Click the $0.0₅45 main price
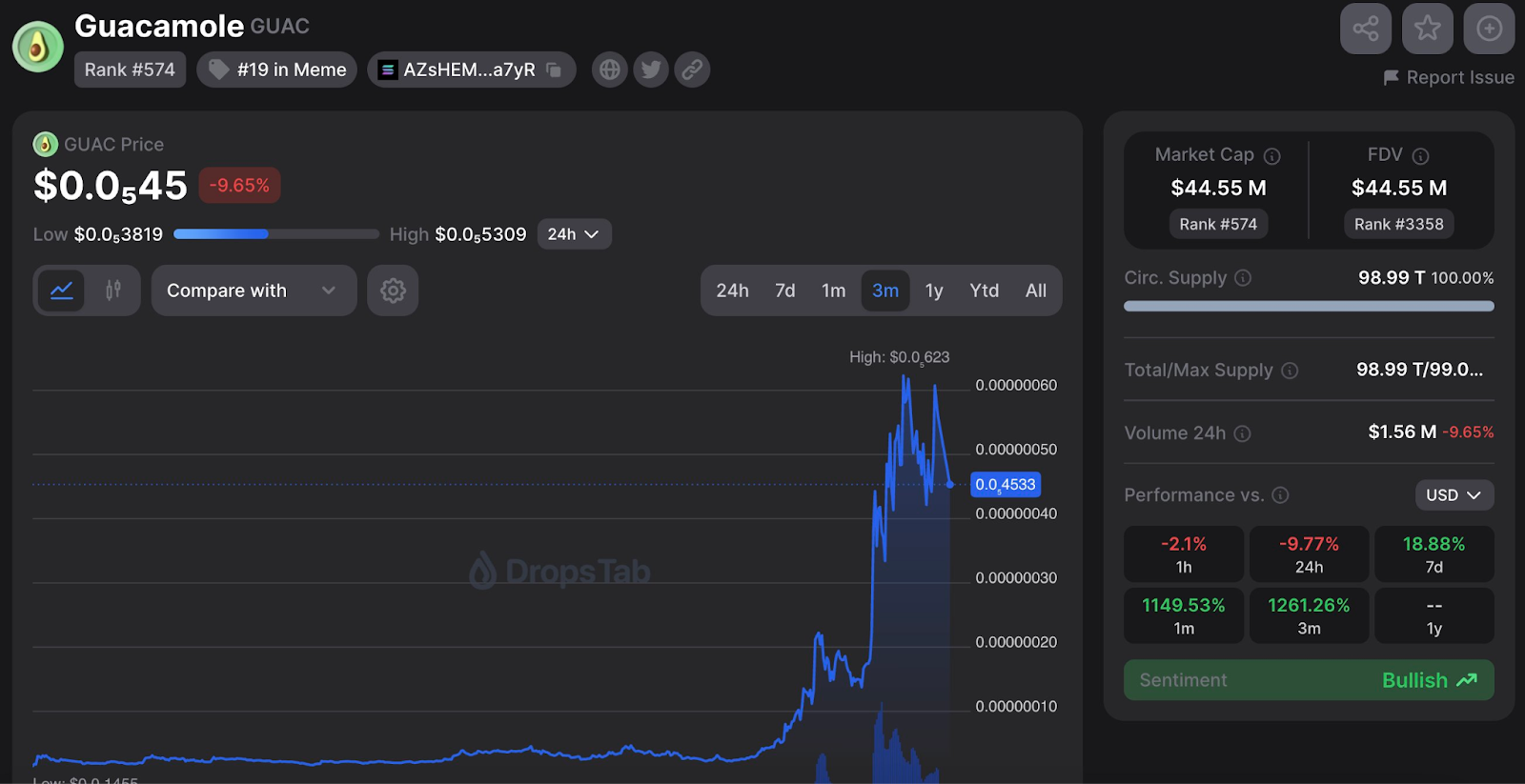1525x784 pixels. coord(111,186)
